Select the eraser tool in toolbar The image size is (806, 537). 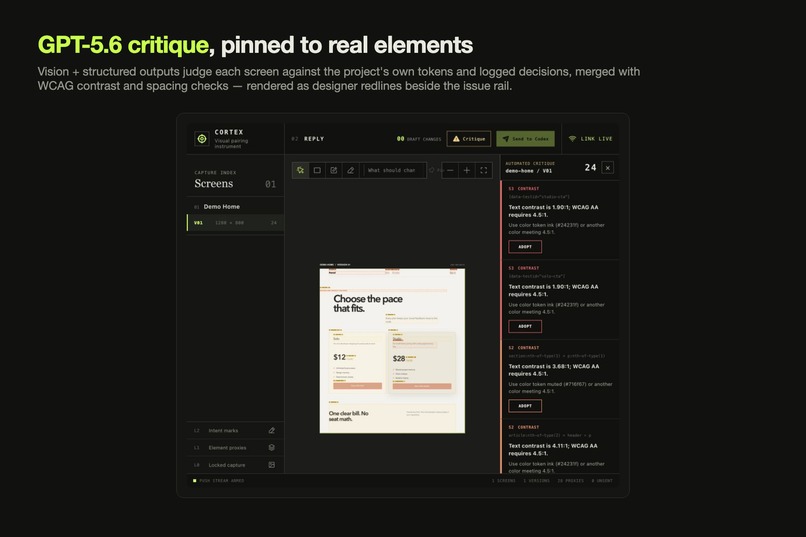pyautogui.click(x=351, y=170)
